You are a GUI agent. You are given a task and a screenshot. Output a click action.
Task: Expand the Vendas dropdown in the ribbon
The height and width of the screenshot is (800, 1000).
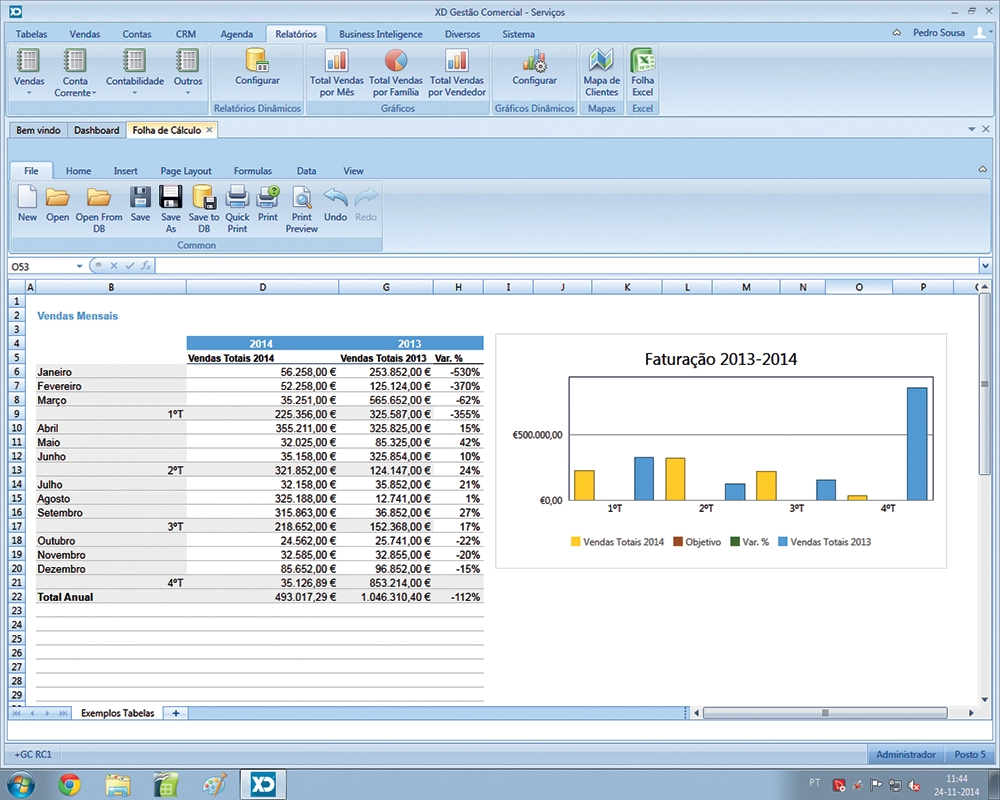[29, 93]
